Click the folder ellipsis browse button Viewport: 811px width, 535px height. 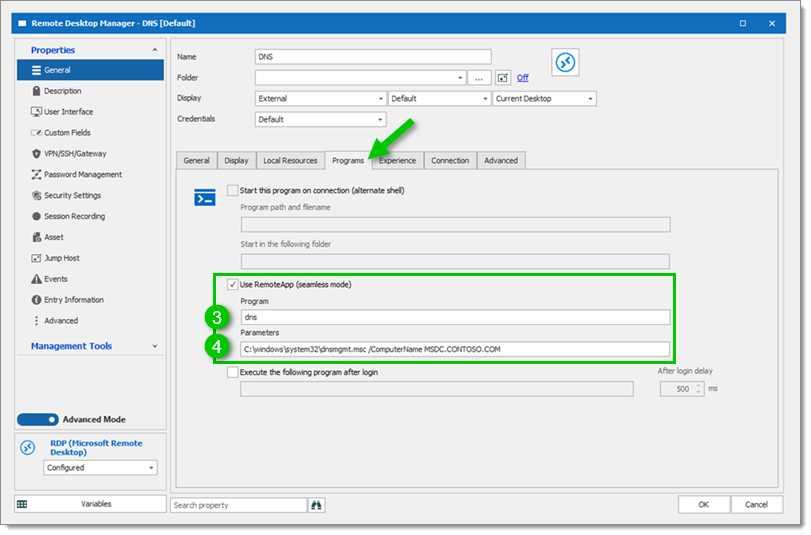pyautogui.click(x=479, y=78)
